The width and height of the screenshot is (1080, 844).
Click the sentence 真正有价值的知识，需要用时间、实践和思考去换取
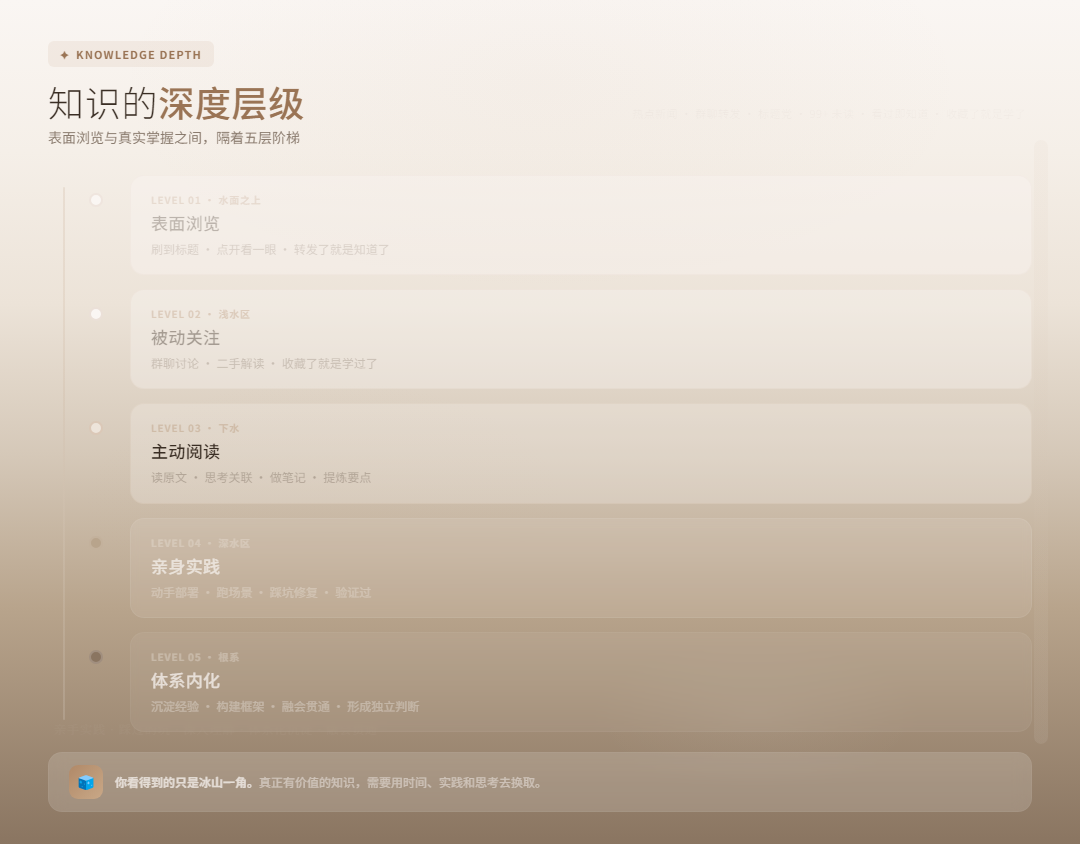398,783
